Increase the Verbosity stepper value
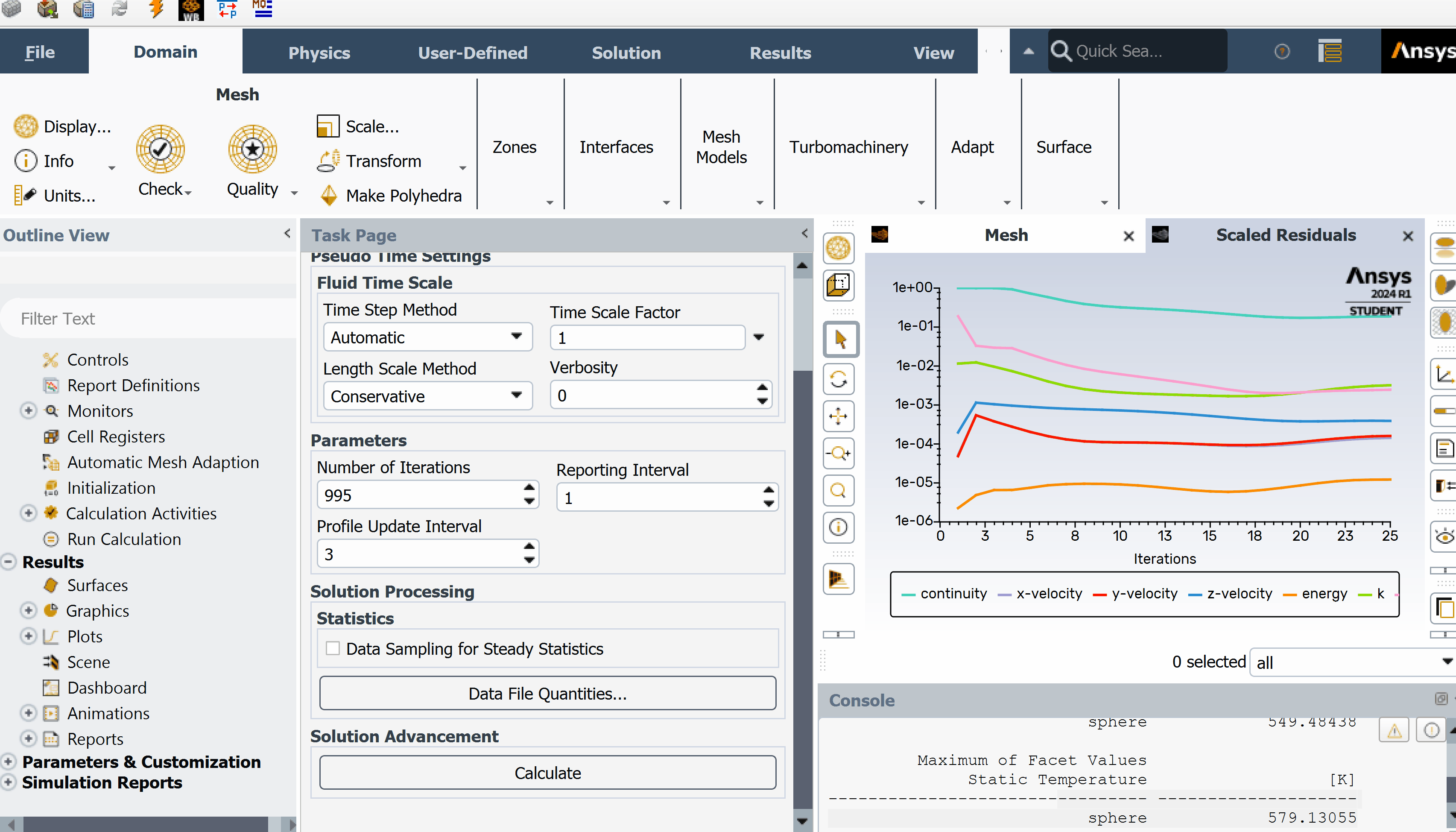Viewport: 1456px width, 832px height. point(762,388)
